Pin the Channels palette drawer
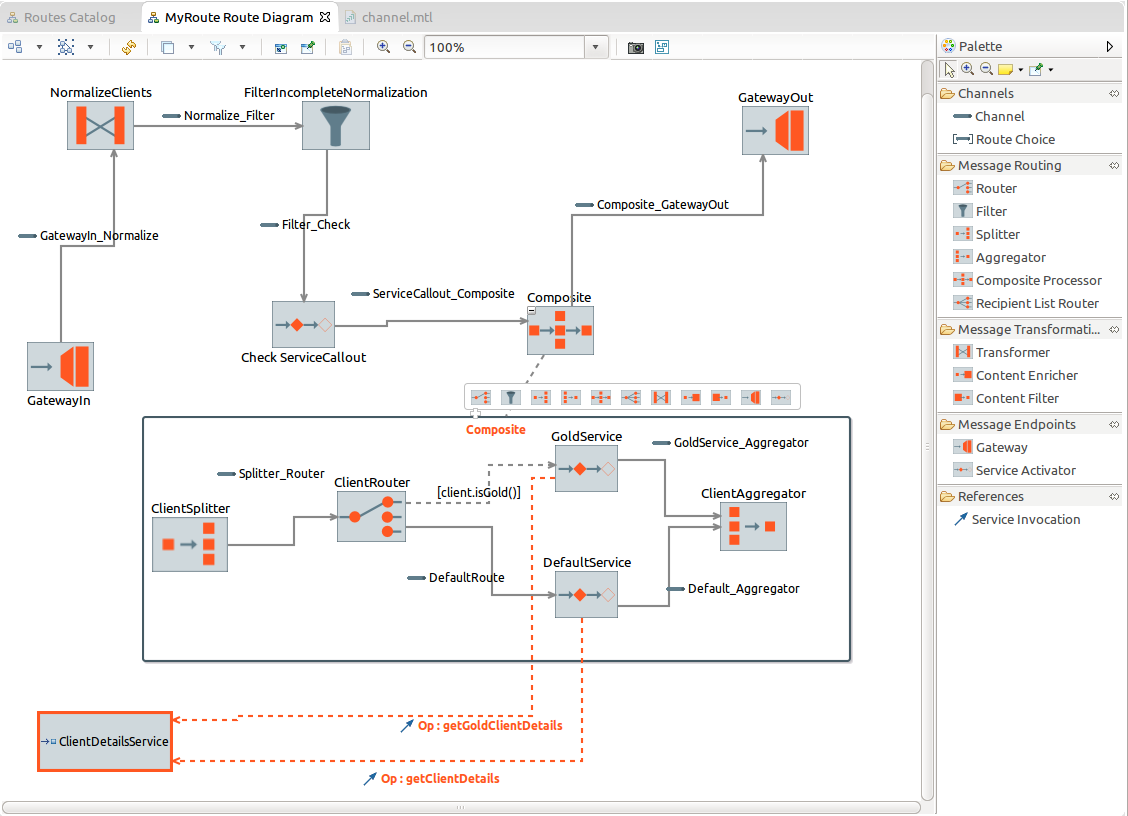 pos(1114,94)
